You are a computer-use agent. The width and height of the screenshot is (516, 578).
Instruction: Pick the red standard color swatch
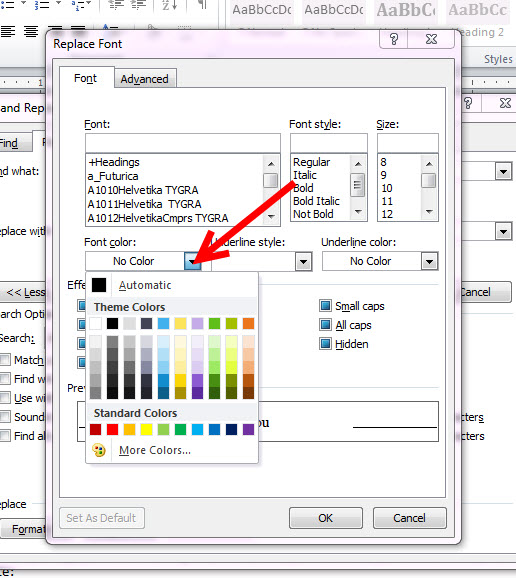pyautogui.click(x=112, y=429)
